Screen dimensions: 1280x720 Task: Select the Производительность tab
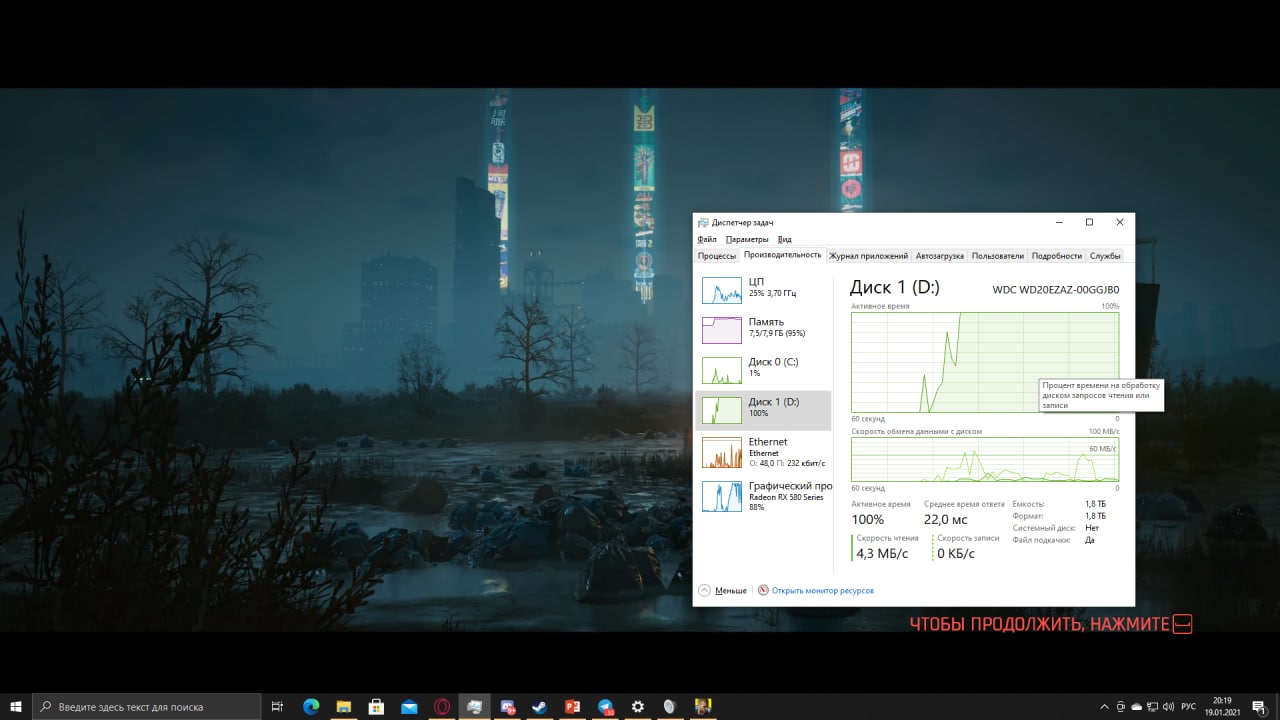783,255
